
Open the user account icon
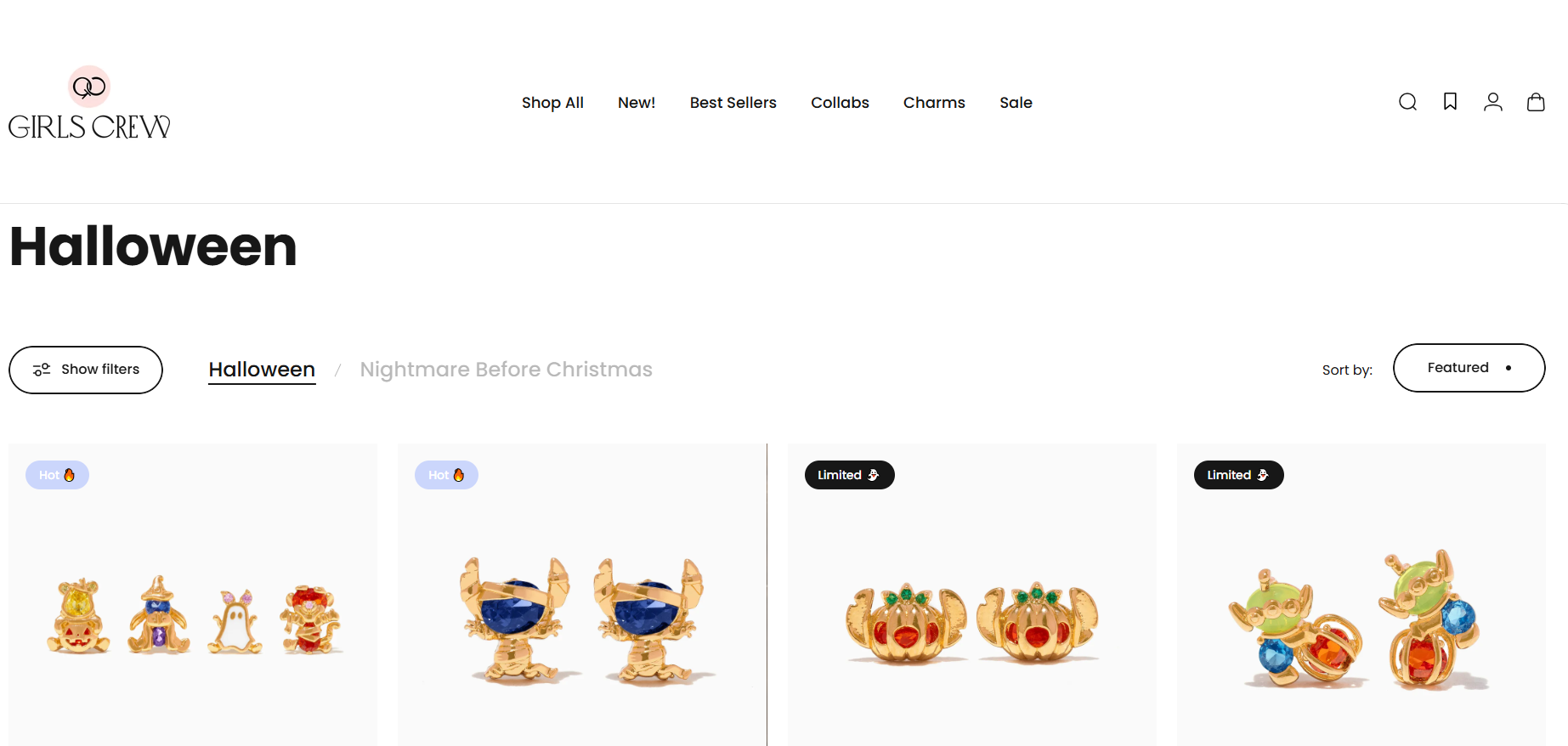pyautogui.click(x=1492, y=102)
